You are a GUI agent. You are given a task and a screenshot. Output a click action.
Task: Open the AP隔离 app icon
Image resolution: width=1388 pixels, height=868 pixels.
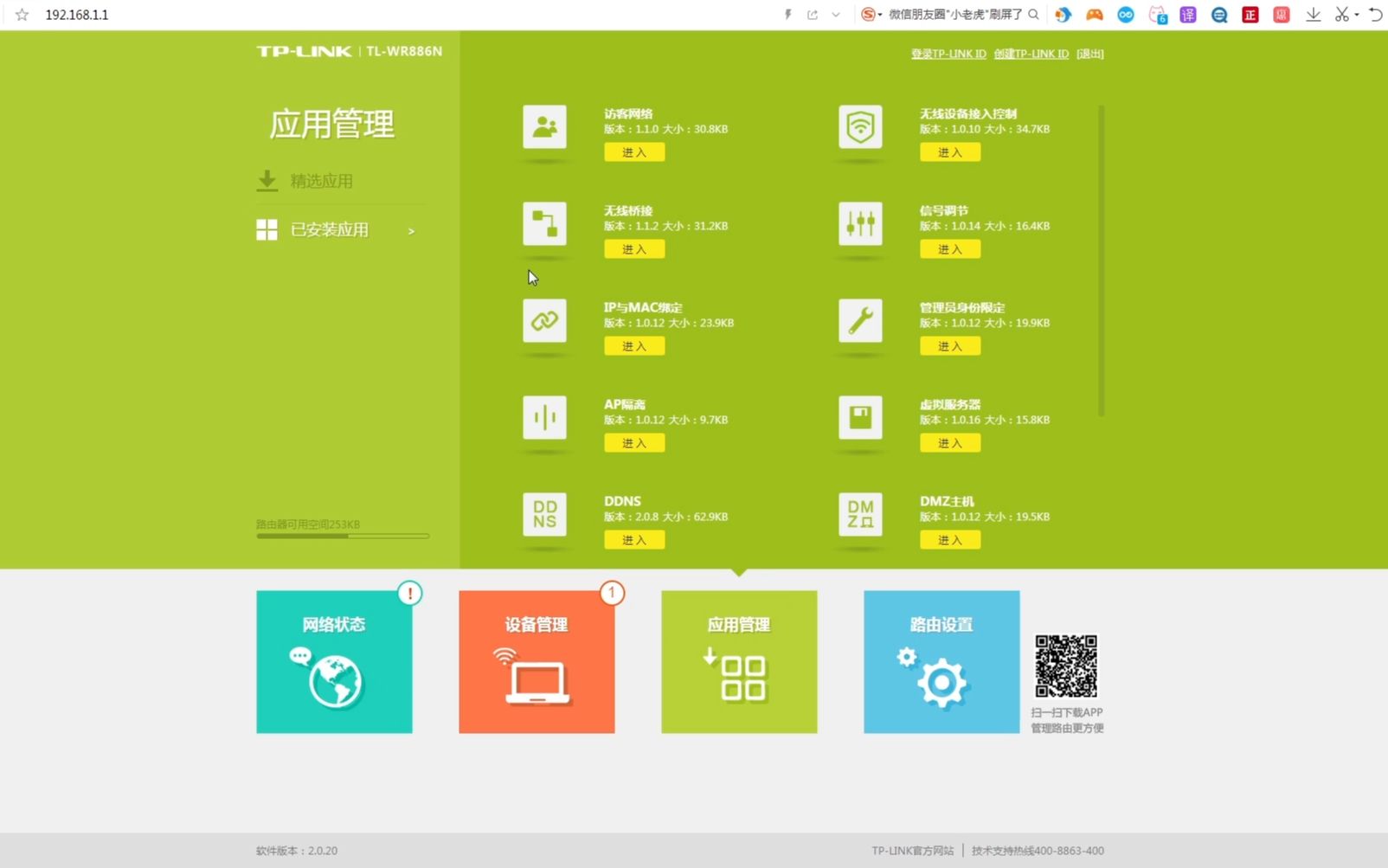coord(544,418)
